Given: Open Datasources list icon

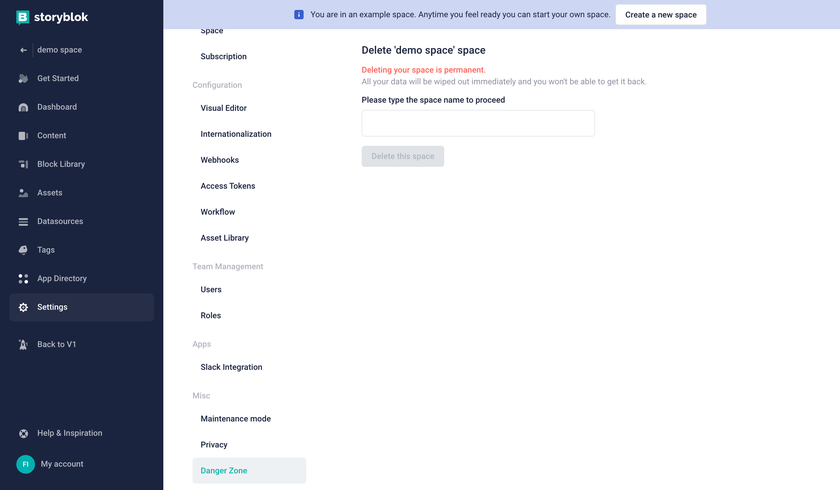Looking at the screenshot, I should (x=23, y=221).
